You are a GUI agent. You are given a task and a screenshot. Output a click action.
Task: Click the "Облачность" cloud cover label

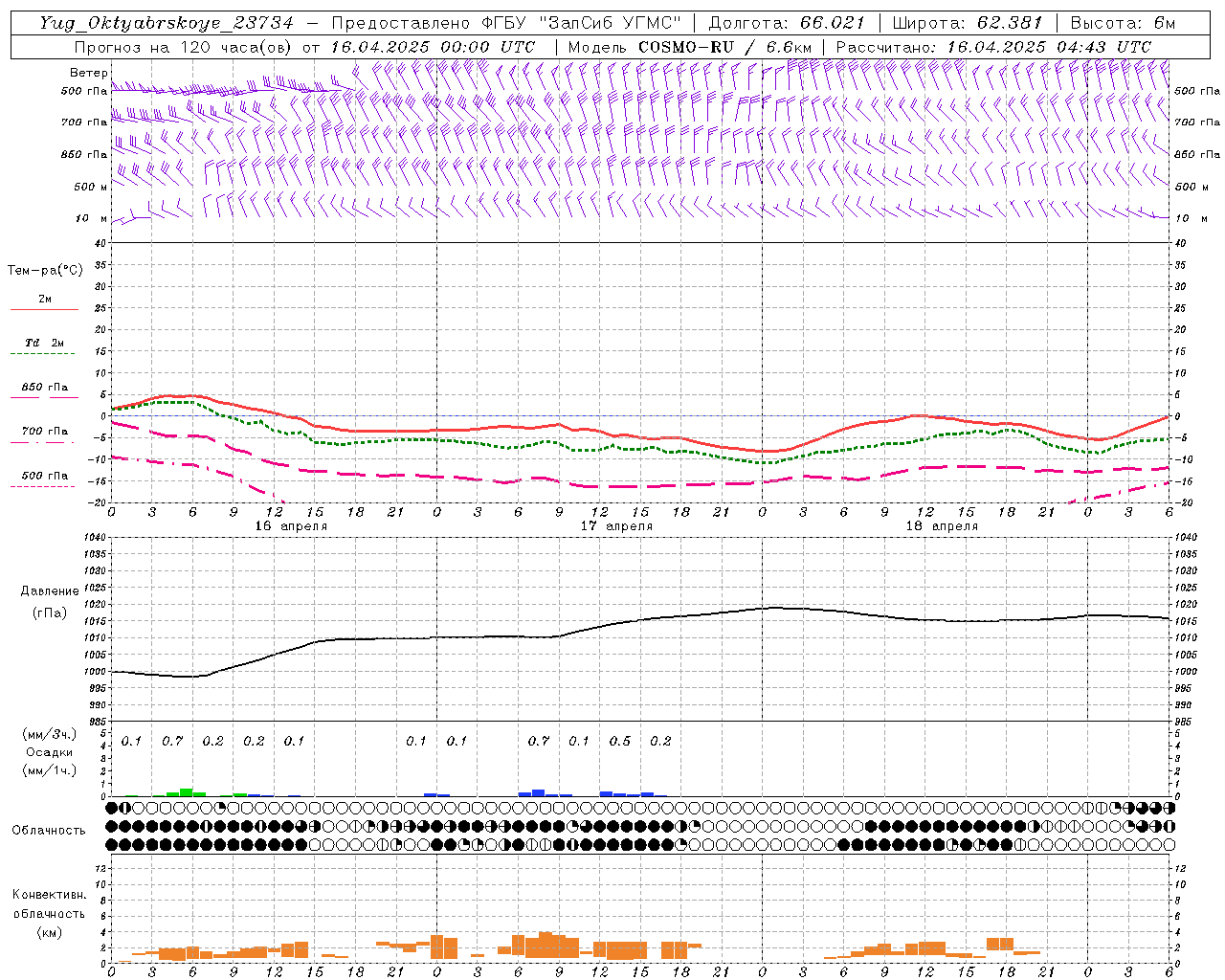point(49,830)
